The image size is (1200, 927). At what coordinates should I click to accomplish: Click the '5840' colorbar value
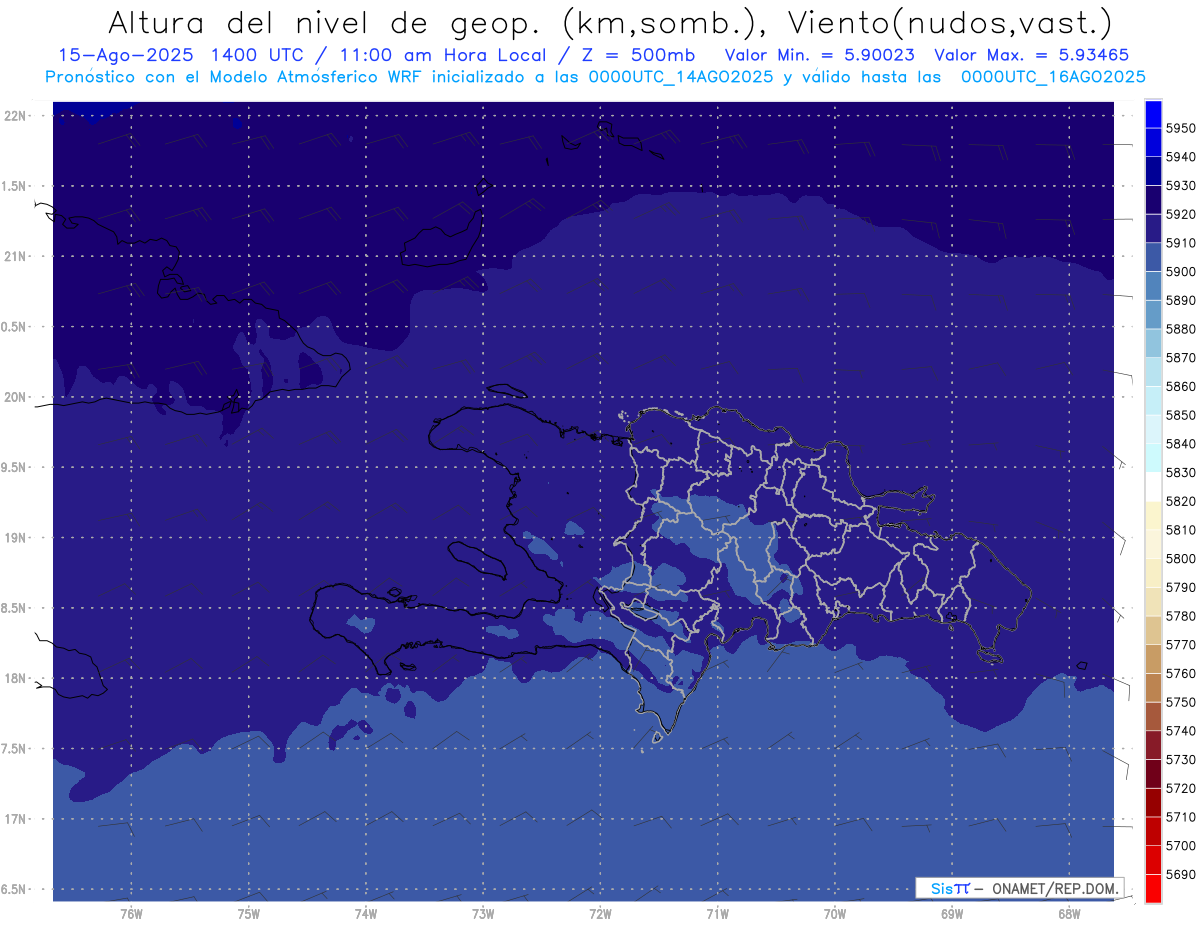click(x=1181, y=444)
